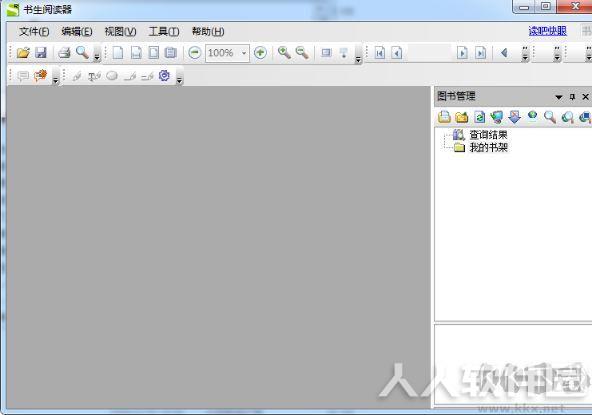This screenshot has height=415, width=592.
Task: Open the 视图(V) menu
Action: click(120, 31)
